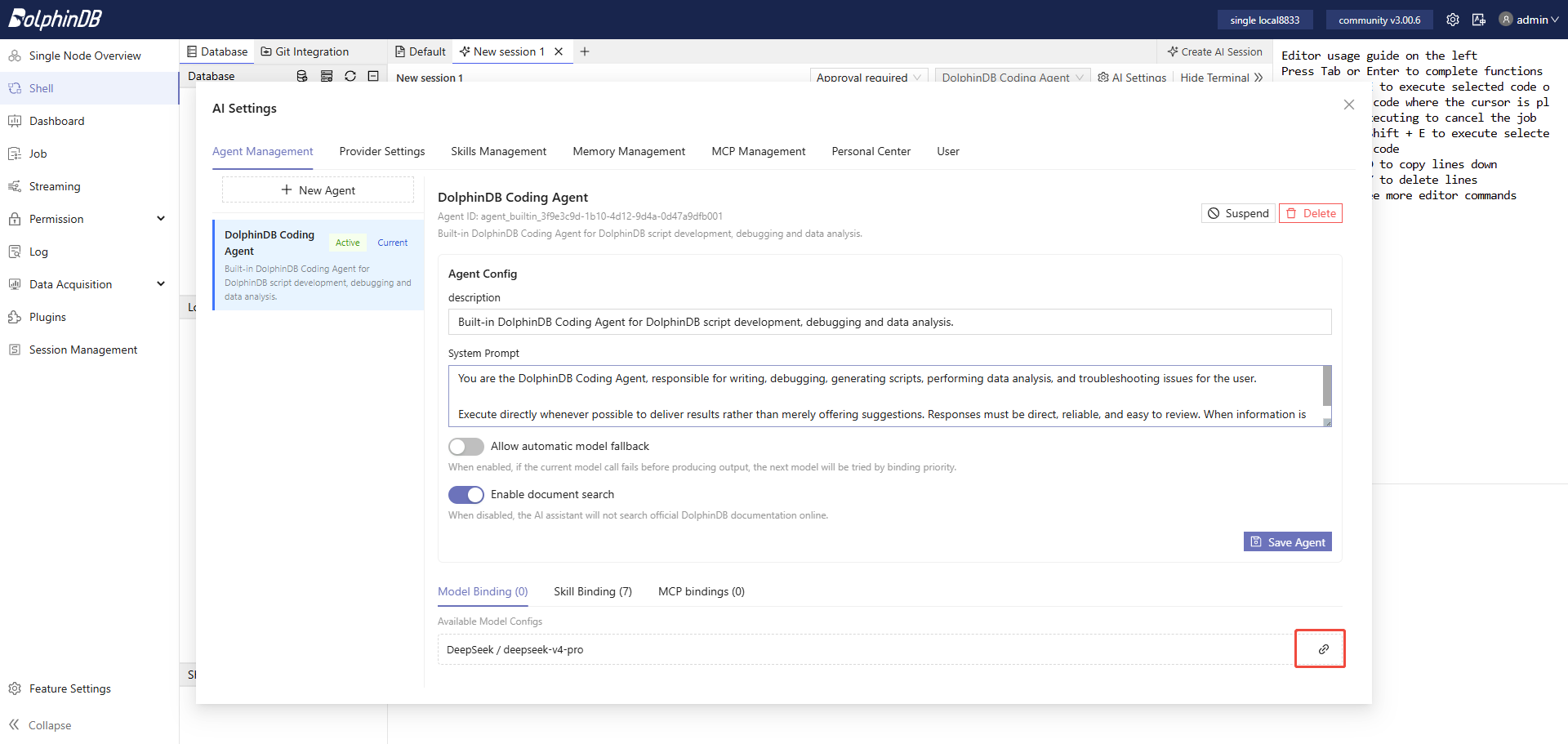Image resolution: width=1568 pixels, height=744 pixels.
Task: Click inside the System Prompt textarea
Action: click(x=884, y=396)
